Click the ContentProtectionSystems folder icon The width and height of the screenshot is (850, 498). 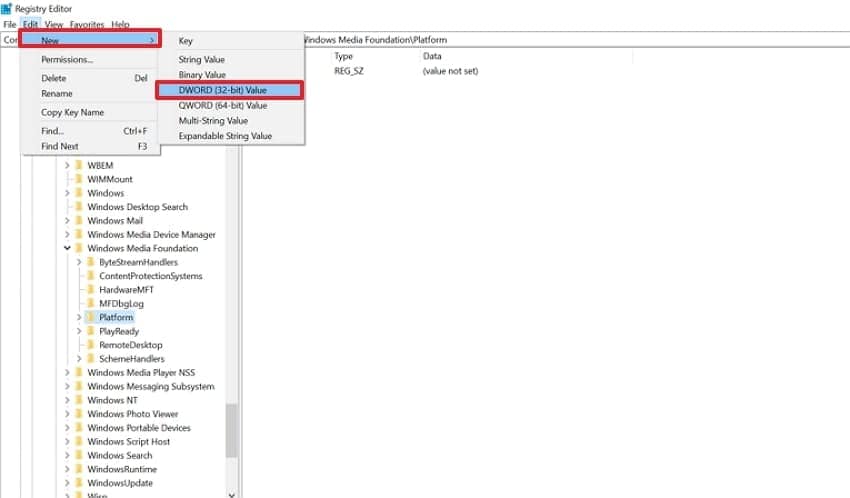(x=91, y=275)
